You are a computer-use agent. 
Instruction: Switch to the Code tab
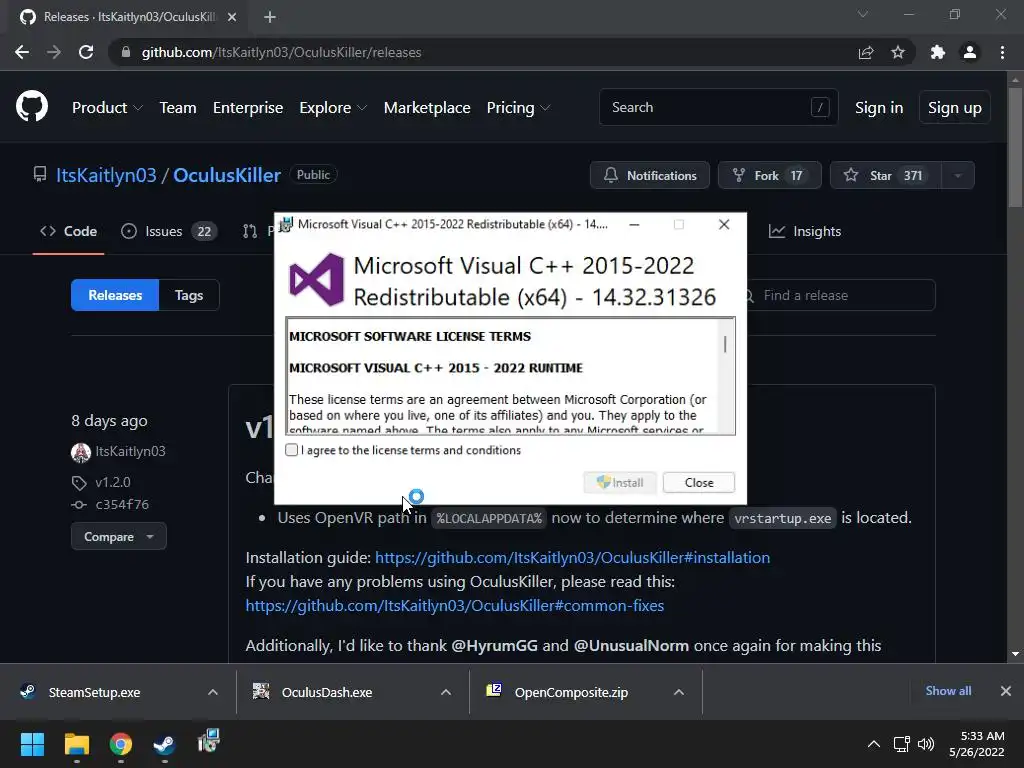coord(69,231)
